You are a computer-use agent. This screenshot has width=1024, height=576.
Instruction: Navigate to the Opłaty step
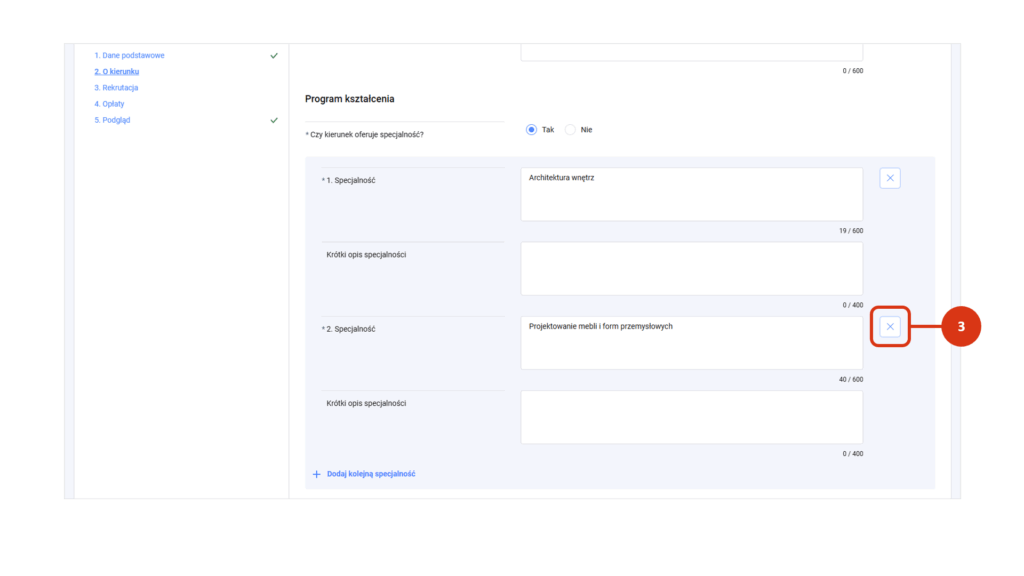[x=109, y=104]
